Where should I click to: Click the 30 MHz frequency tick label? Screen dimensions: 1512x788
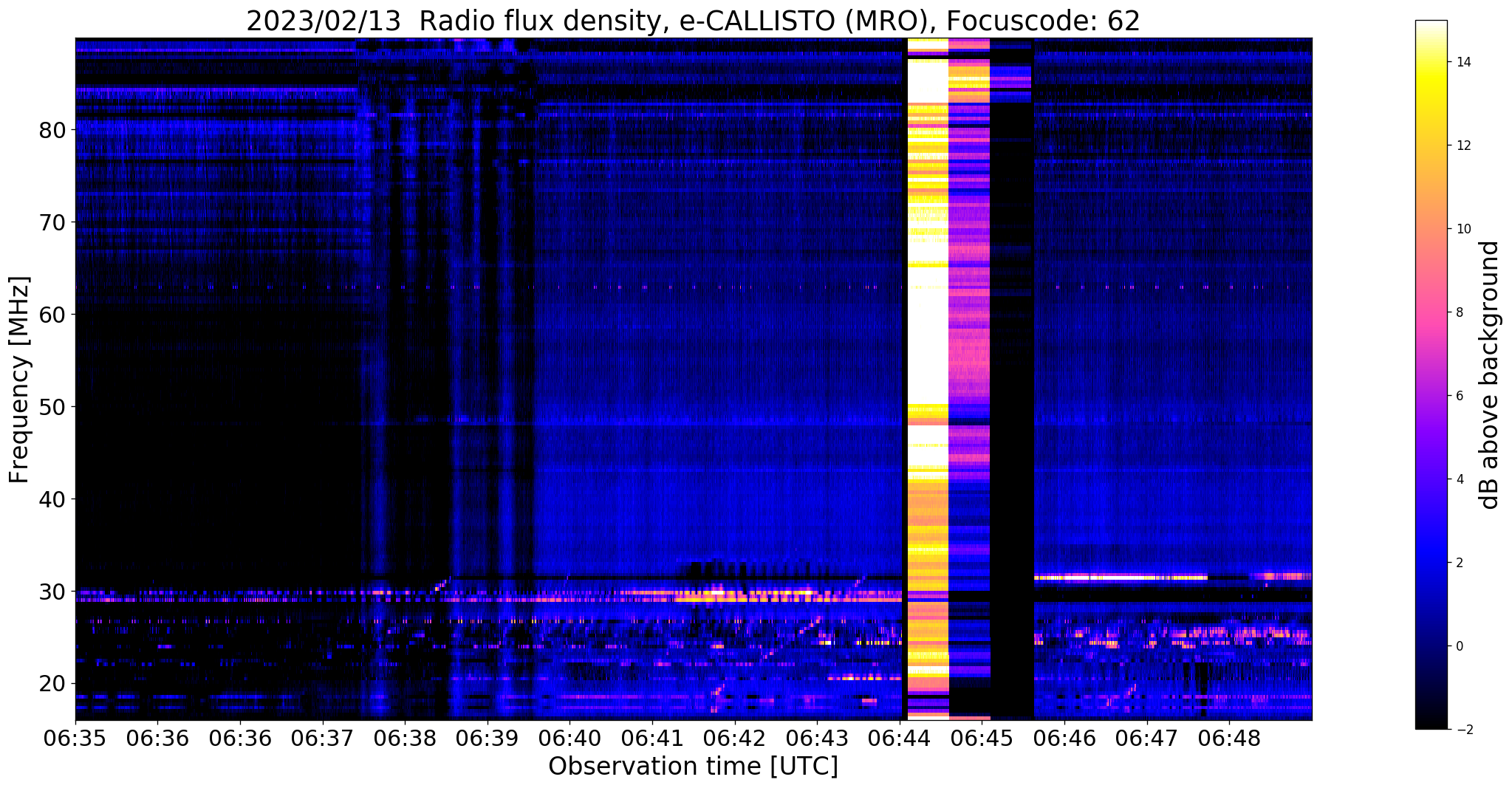(52, 592)
